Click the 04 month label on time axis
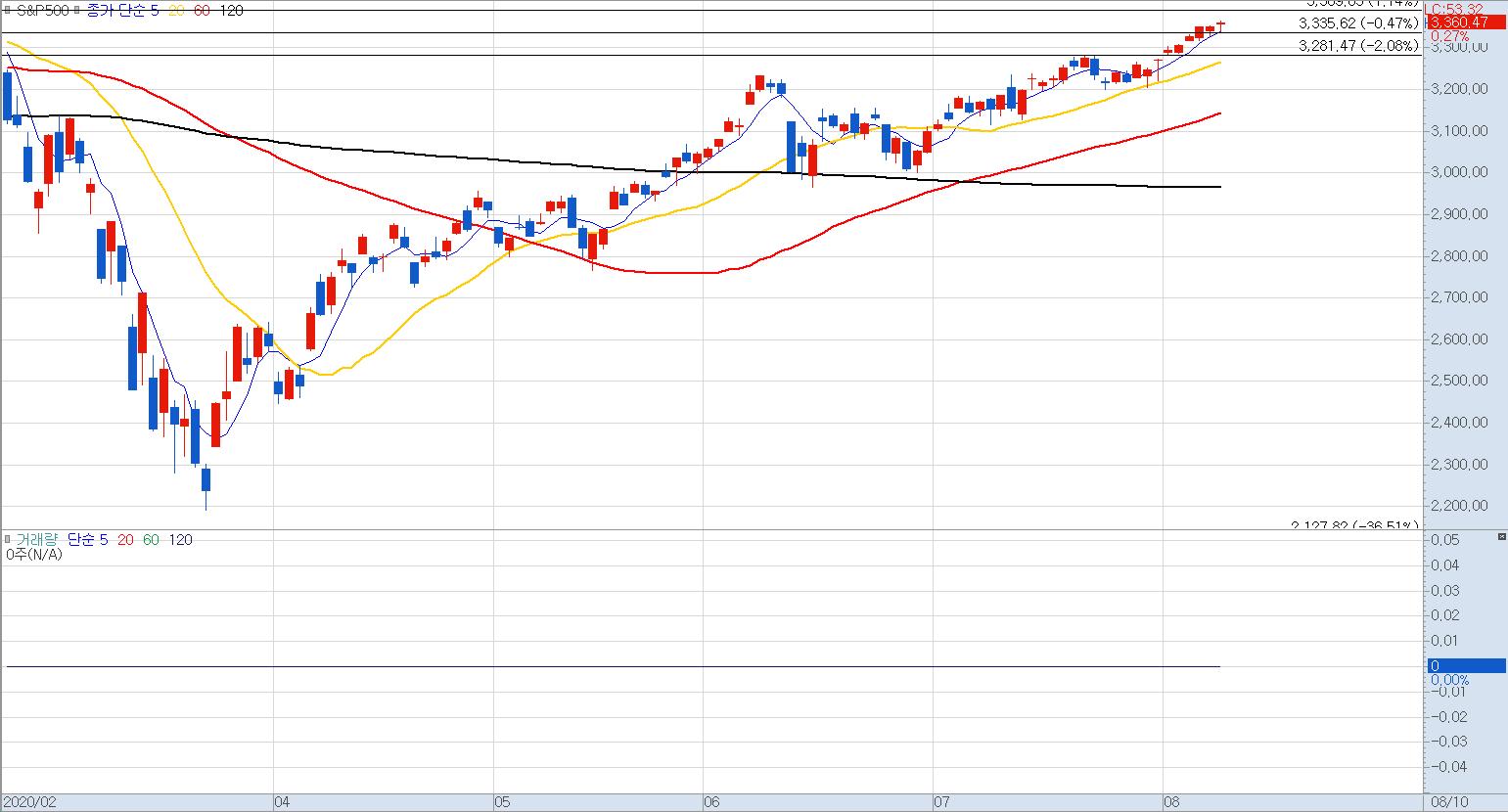This screenshot has height=812, width=1508. (282, 802)
